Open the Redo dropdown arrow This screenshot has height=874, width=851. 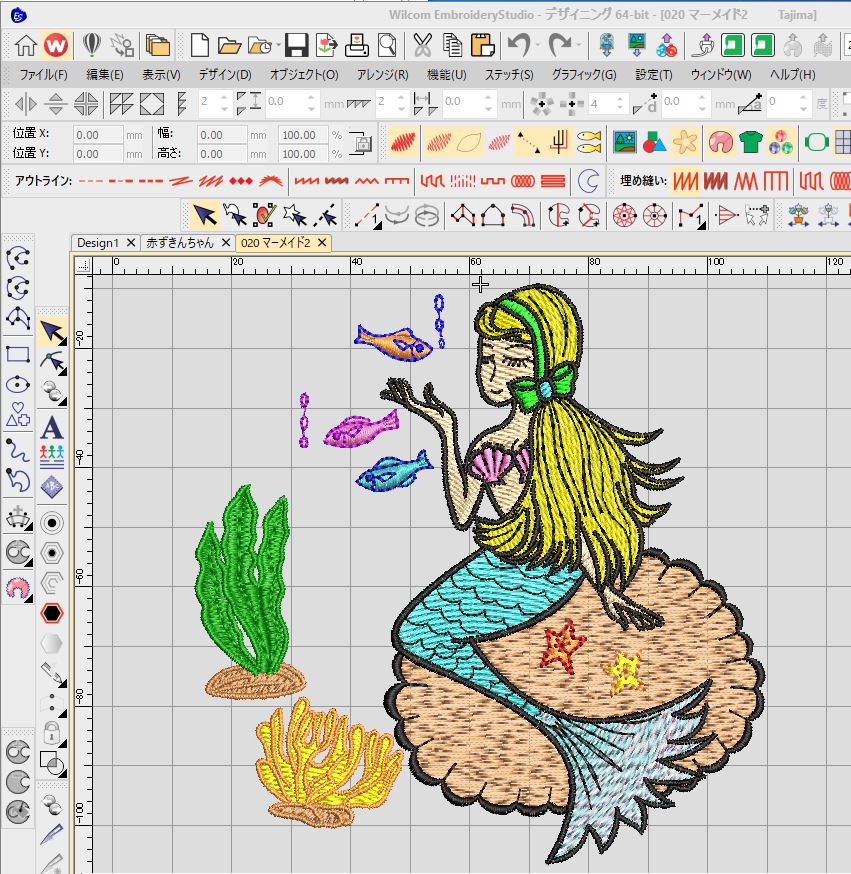coord(579,45)
